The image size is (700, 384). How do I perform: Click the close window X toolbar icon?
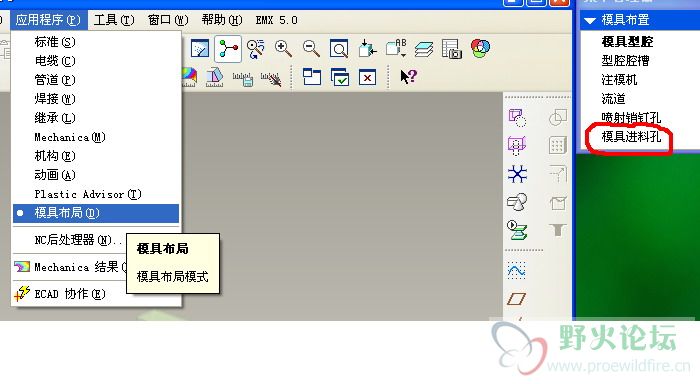click(x=367, y=78)
